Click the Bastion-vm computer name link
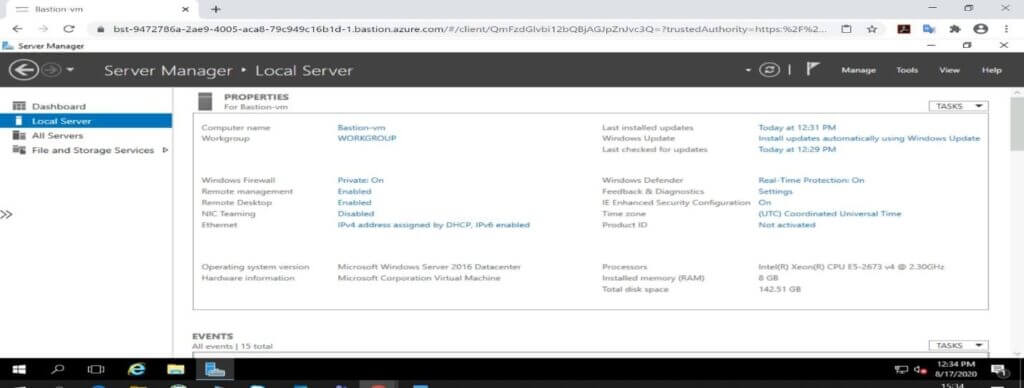Image resolution: width=1024 pixels, height=388 pixels. coord(361,128)
